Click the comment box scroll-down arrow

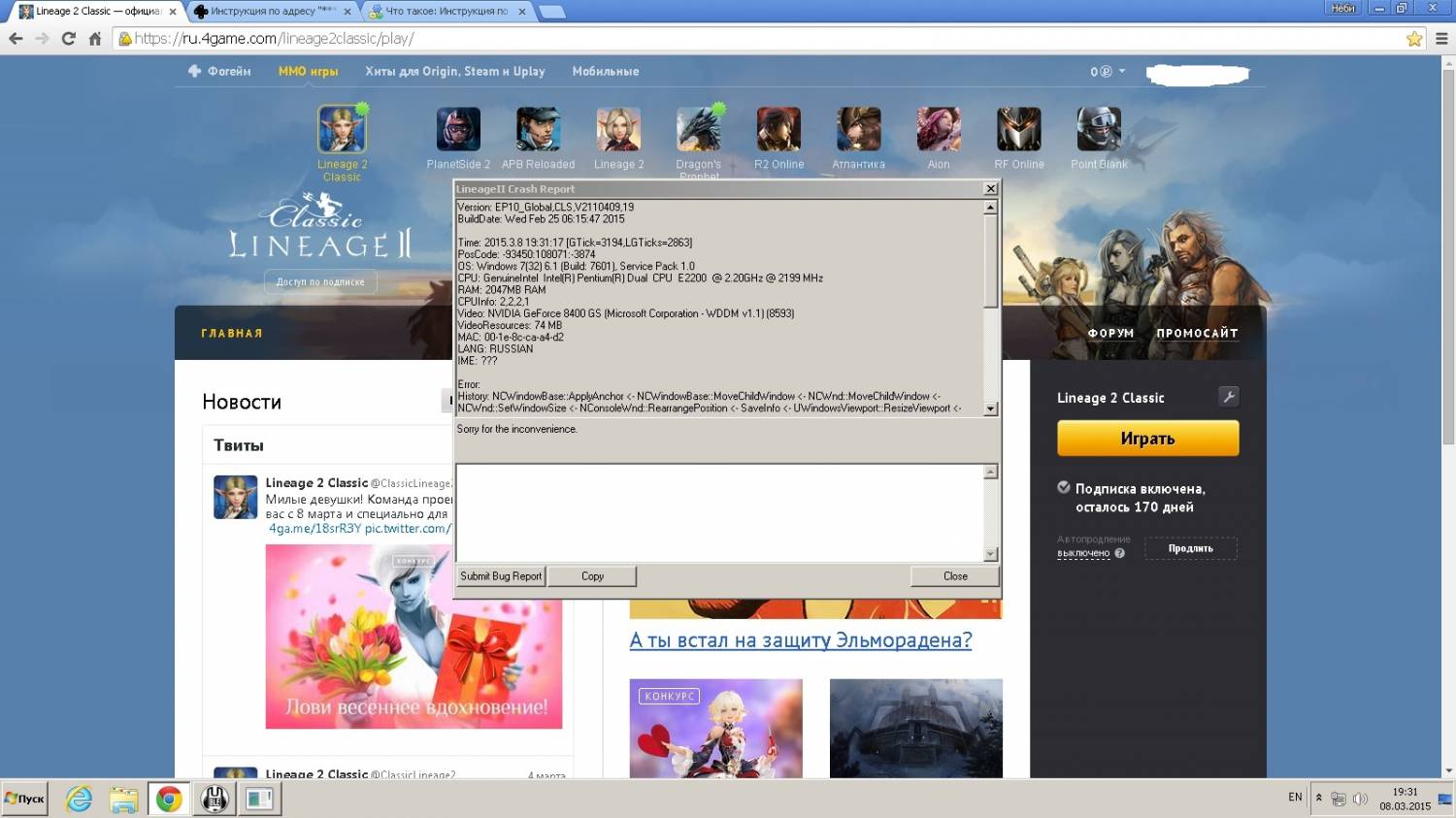coord(991,554)
